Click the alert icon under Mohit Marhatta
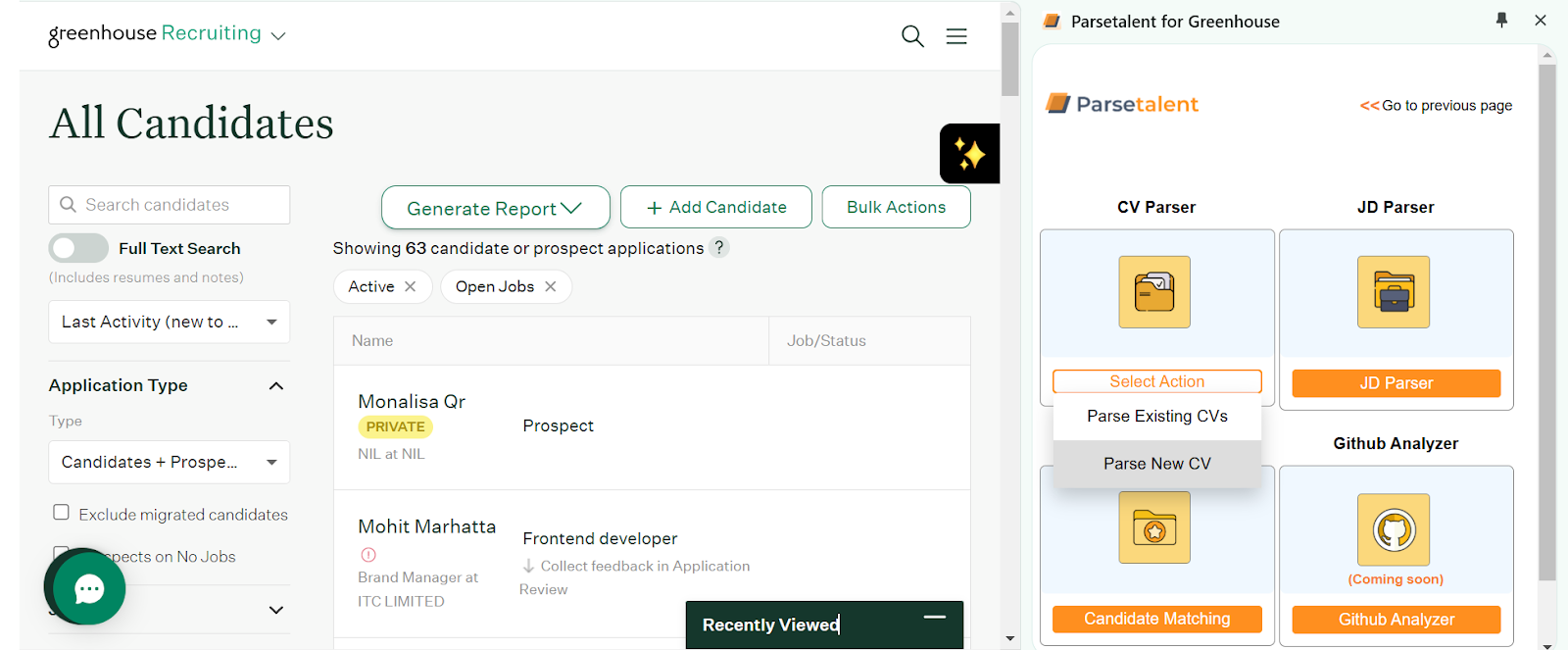The width and height of the screenshot is (1568, 650). coord(368,555)
